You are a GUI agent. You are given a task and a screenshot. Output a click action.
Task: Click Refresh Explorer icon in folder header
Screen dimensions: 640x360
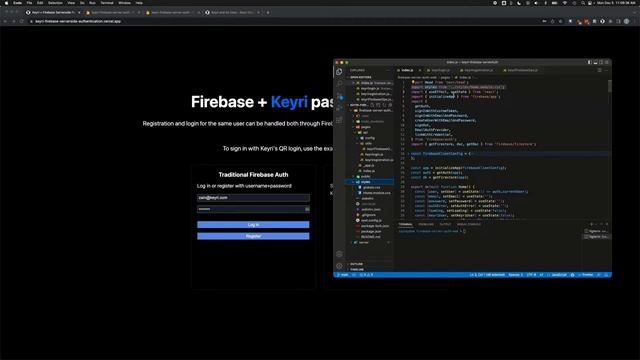[x=384, y=105]
